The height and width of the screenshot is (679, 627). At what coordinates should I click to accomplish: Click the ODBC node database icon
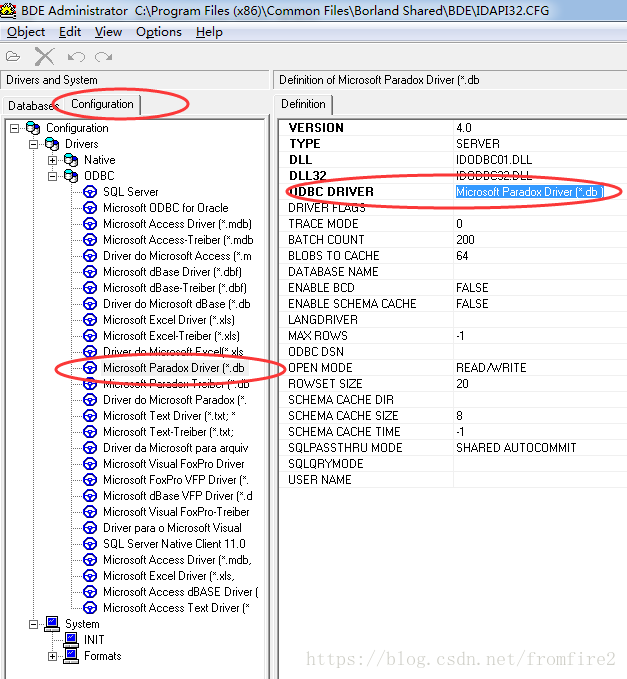(71, 176)
